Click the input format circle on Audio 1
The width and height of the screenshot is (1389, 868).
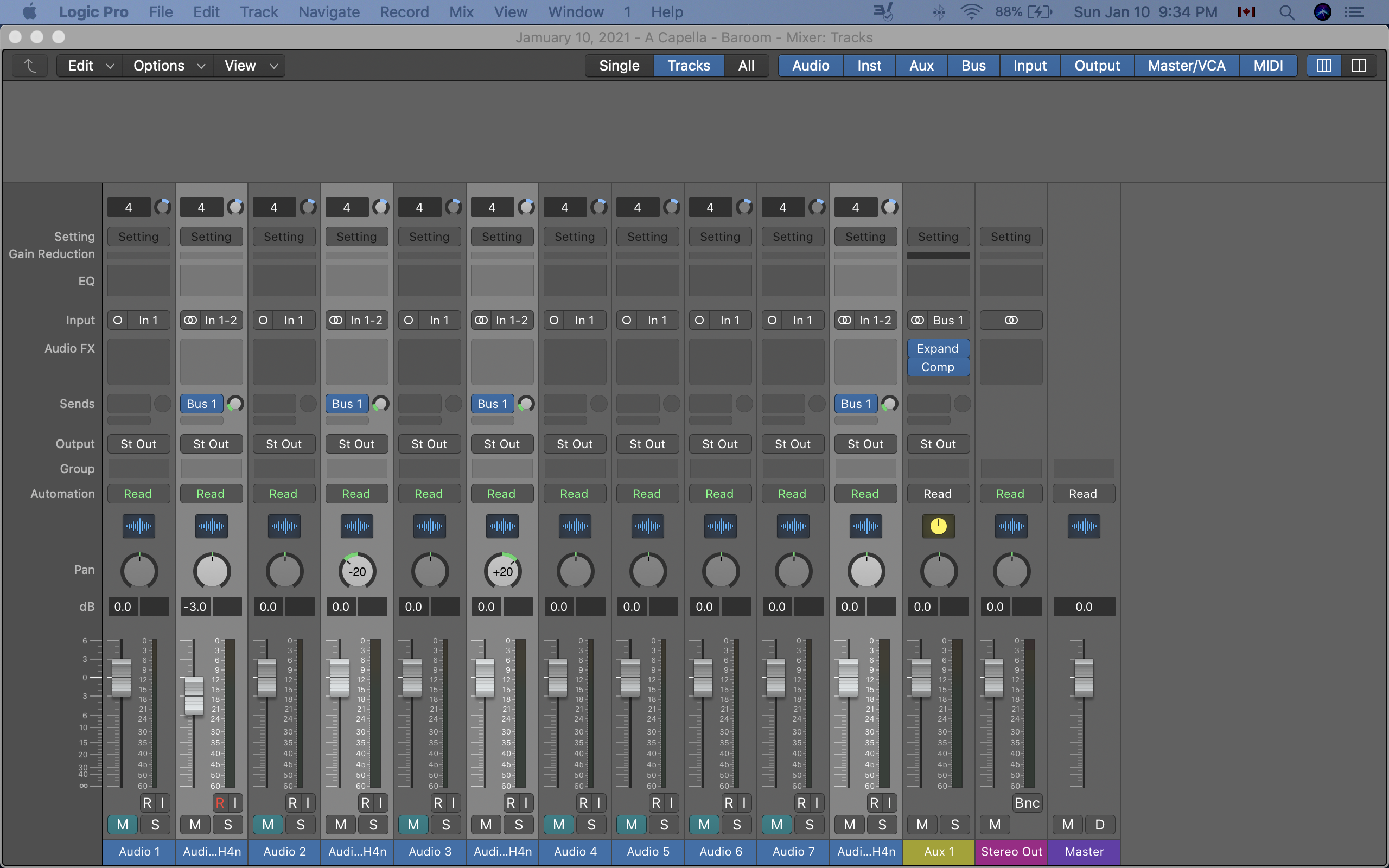point(118,320)
